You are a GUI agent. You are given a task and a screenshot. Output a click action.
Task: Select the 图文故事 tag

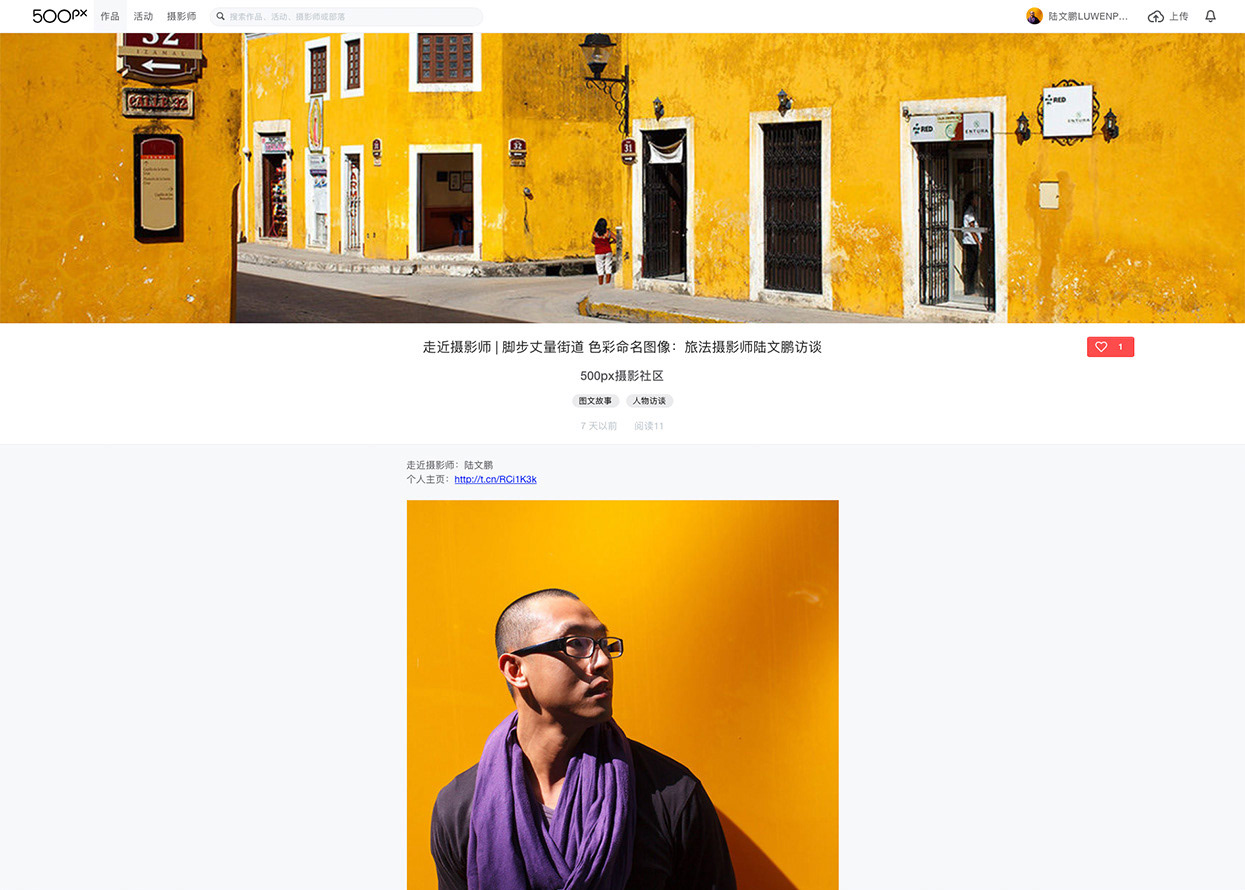click(x=596, y=401)
